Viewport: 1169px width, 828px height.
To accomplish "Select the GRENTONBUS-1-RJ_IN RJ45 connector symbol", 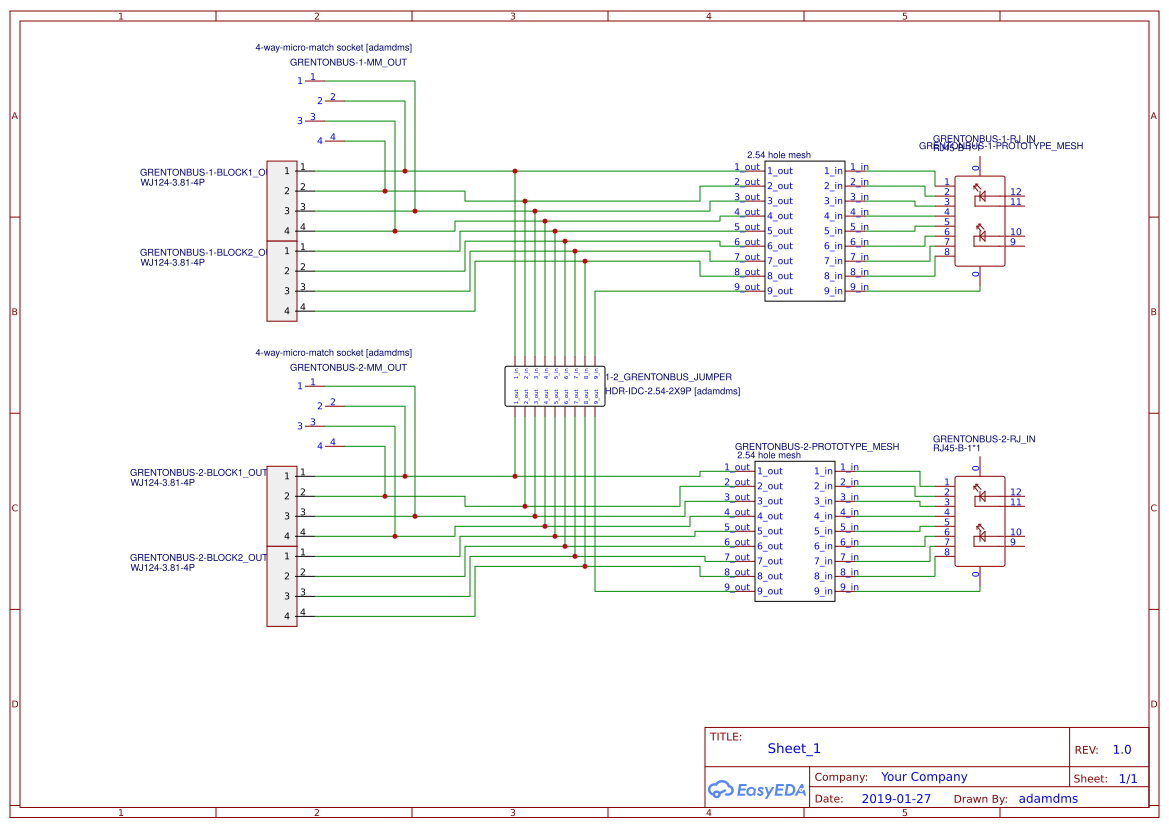I will pyautogui.click(x=980, y=220).
